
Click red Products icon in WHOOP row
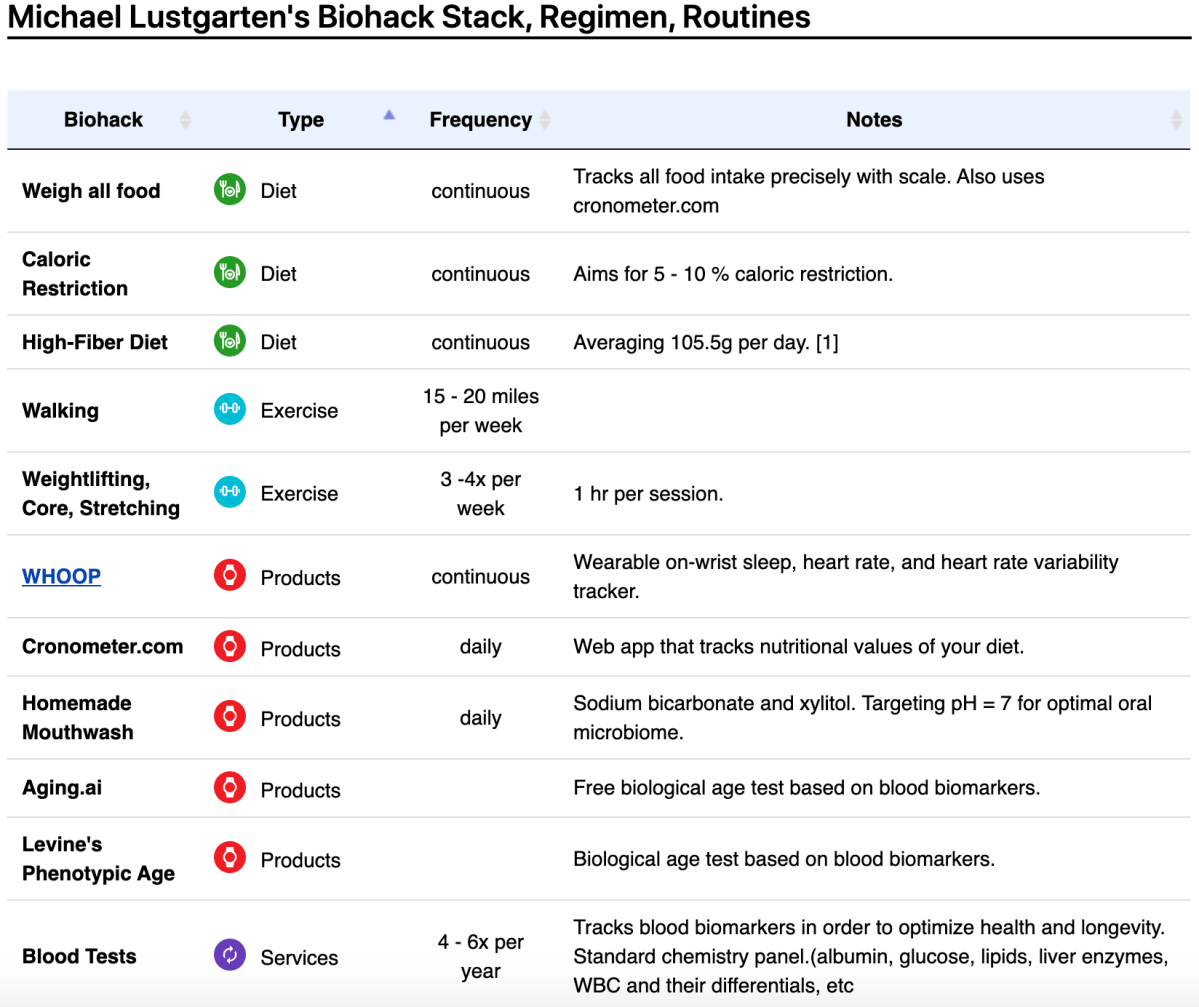coord(230,577)
